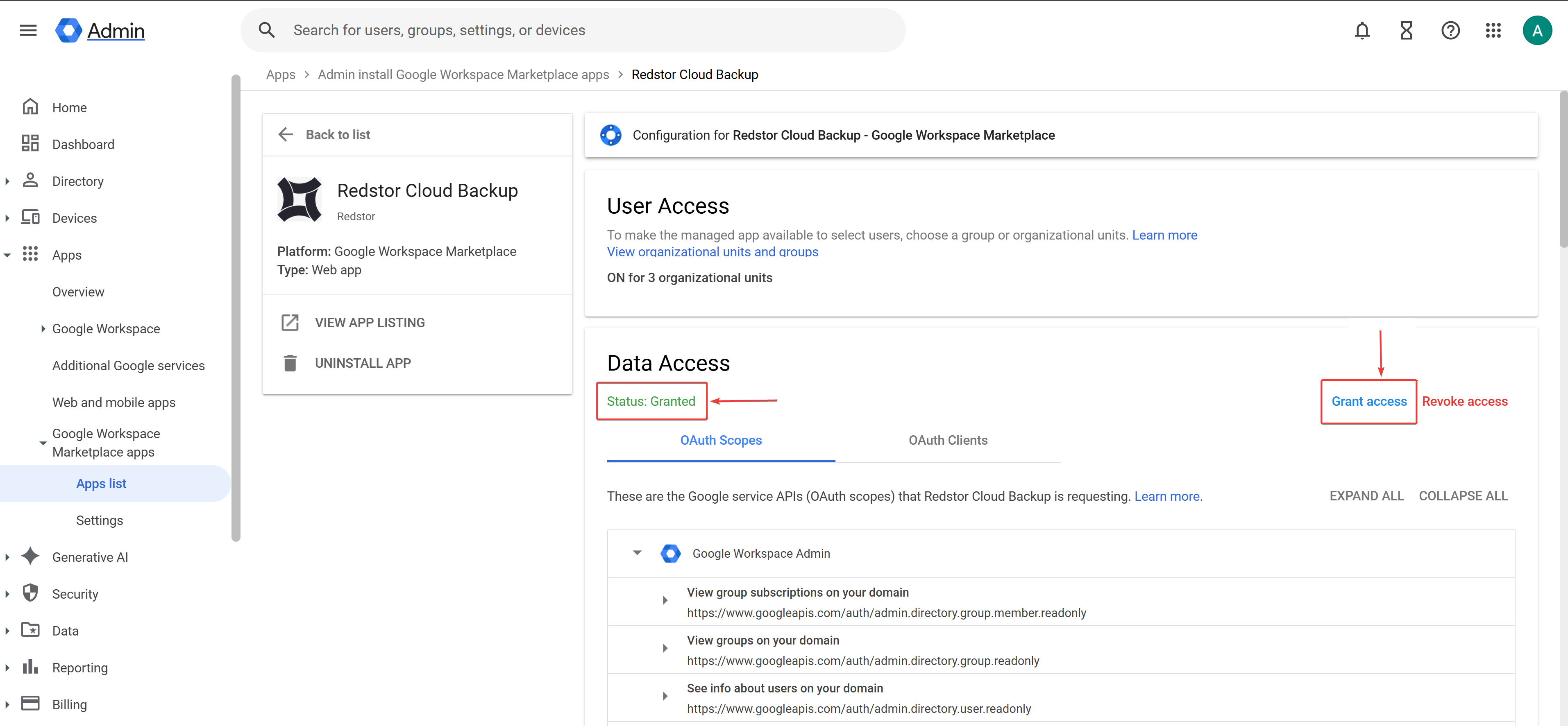Expand View groups on your domain scope
Screen dimensions: 1568x726
click(665, 649)
